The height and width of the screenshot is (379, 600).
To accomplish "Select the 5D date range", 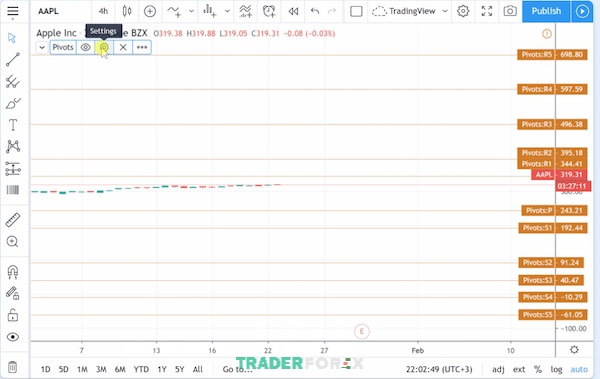I will coord(64,369).
